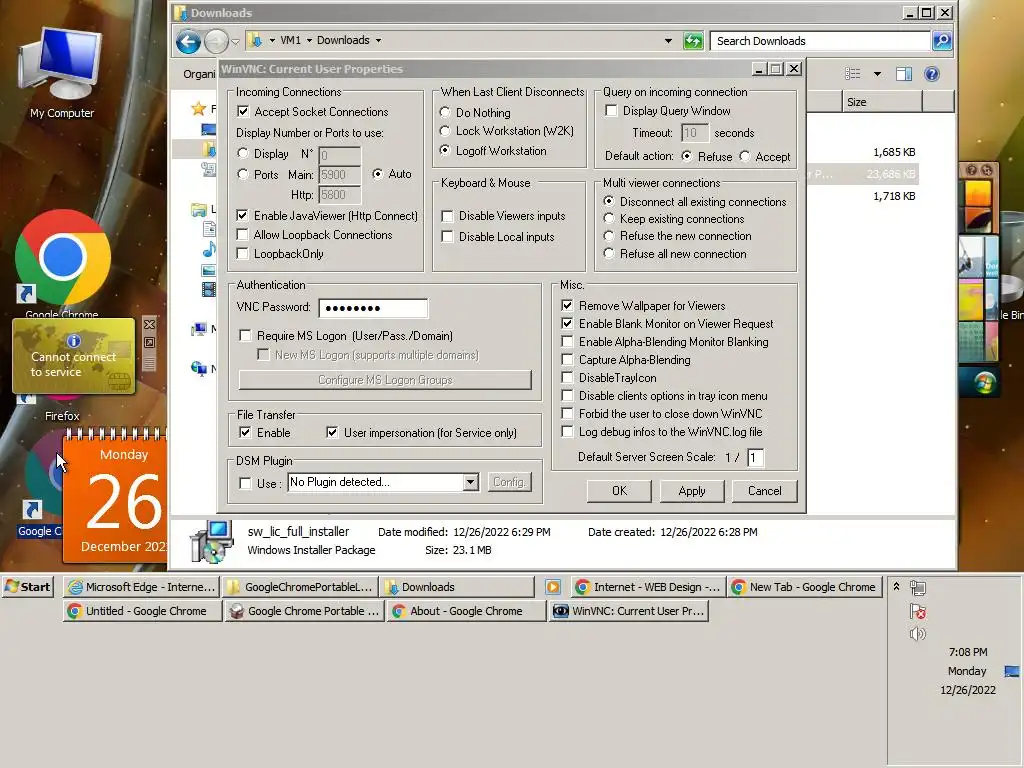This screenshot has height=768, width=1024.
Task: Enable DisableTrayIcon checkbox
Action: pos(567,377)
